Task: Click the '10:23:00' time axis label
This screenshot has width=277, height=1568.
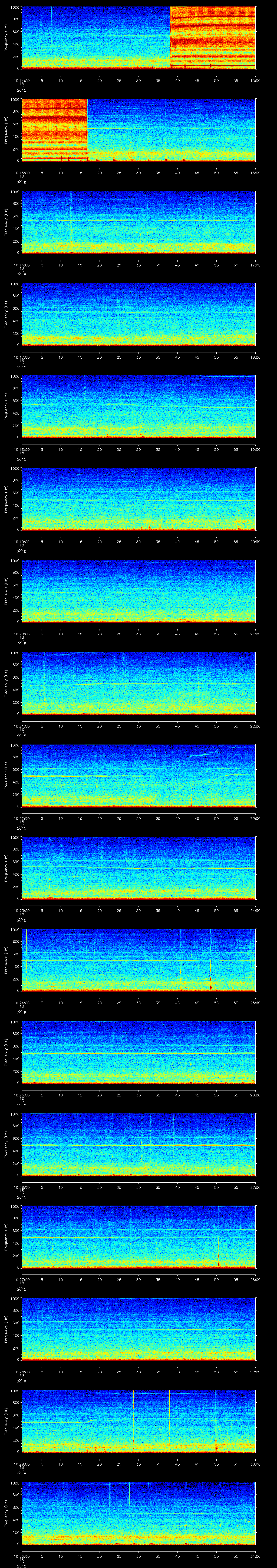Action: 21,910
